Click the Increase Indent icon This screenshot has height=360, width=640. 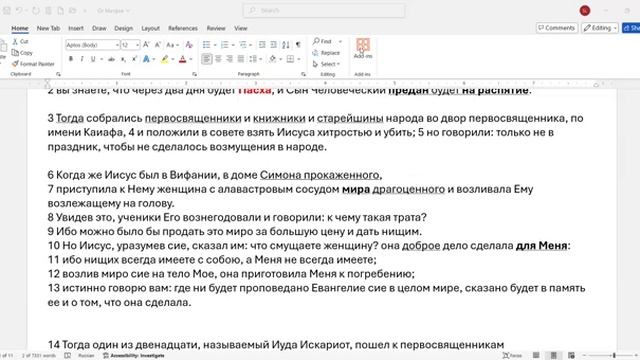(273, 44)
